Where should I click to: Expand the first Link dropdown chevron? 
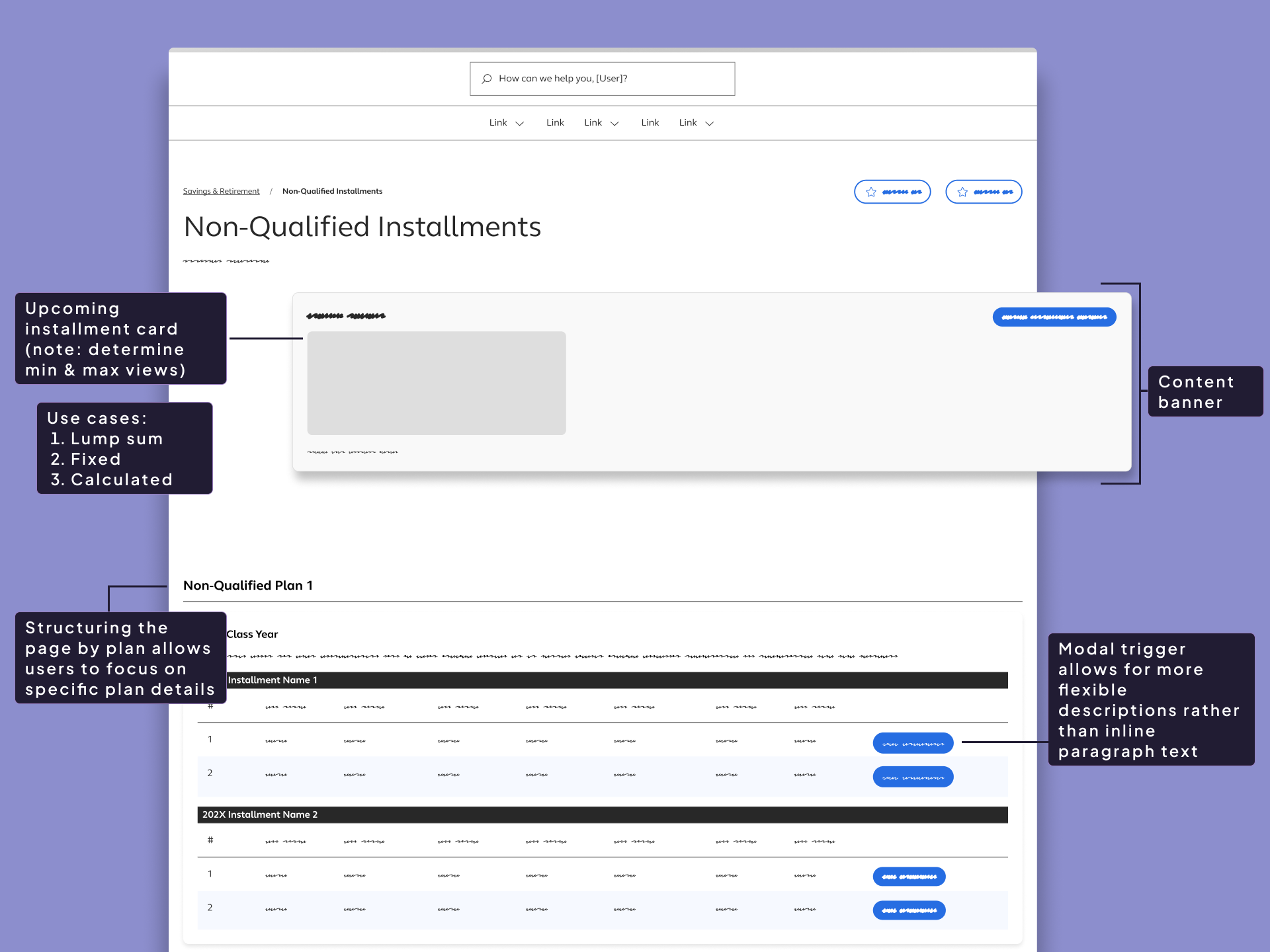(x=520, y=124)
